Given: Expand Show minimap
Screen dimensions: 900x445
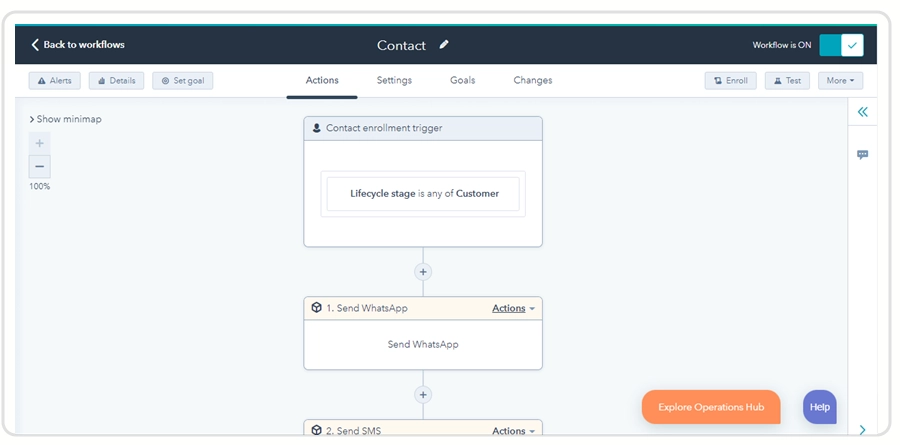Looking at the screenshot, I should [65, 119].
